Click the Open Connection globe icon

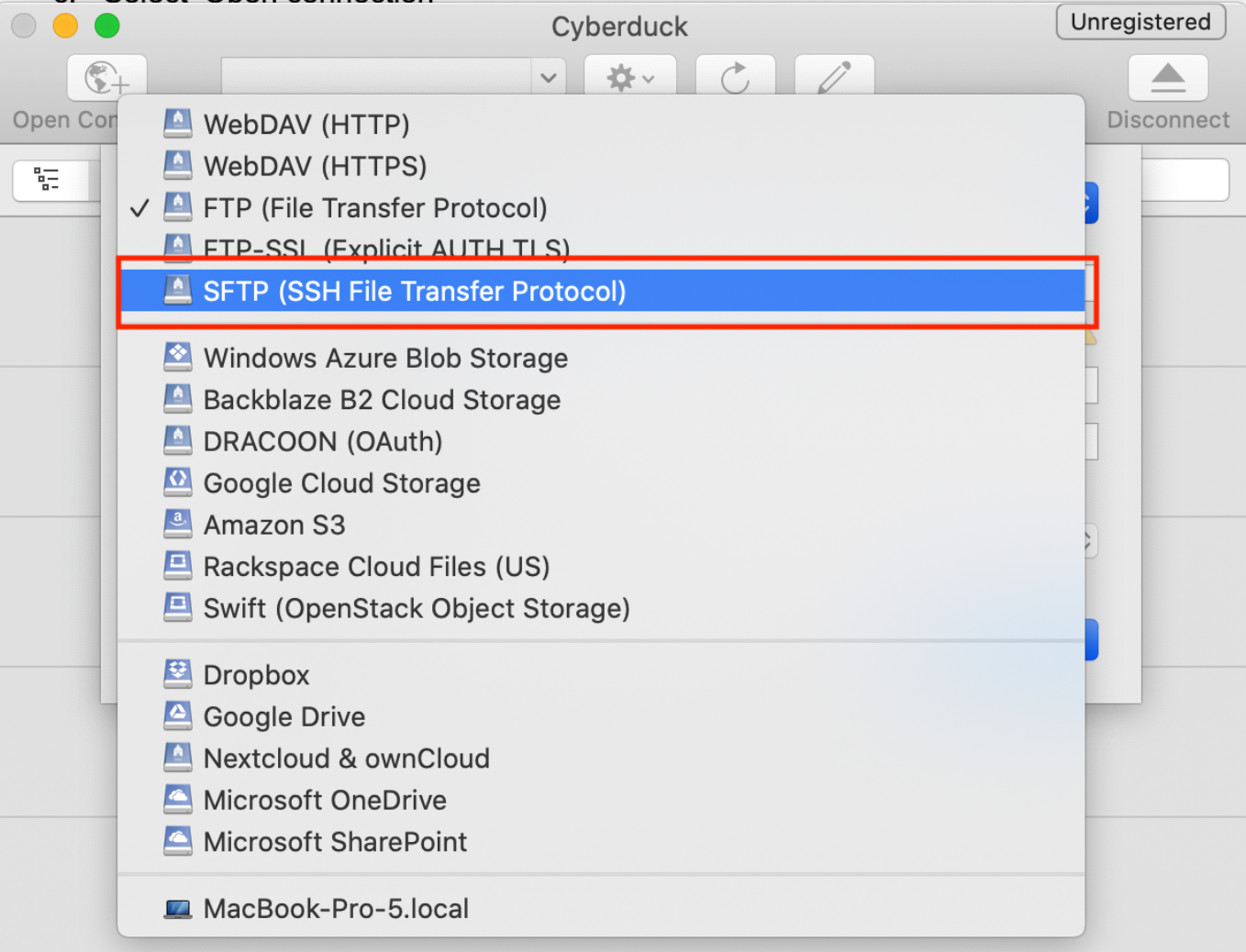(106, 78)
